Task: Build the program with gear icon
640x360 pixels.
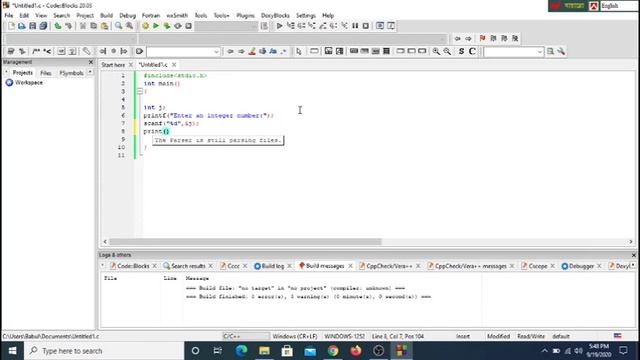Action: pyautogui.click(x=145, y=26)
